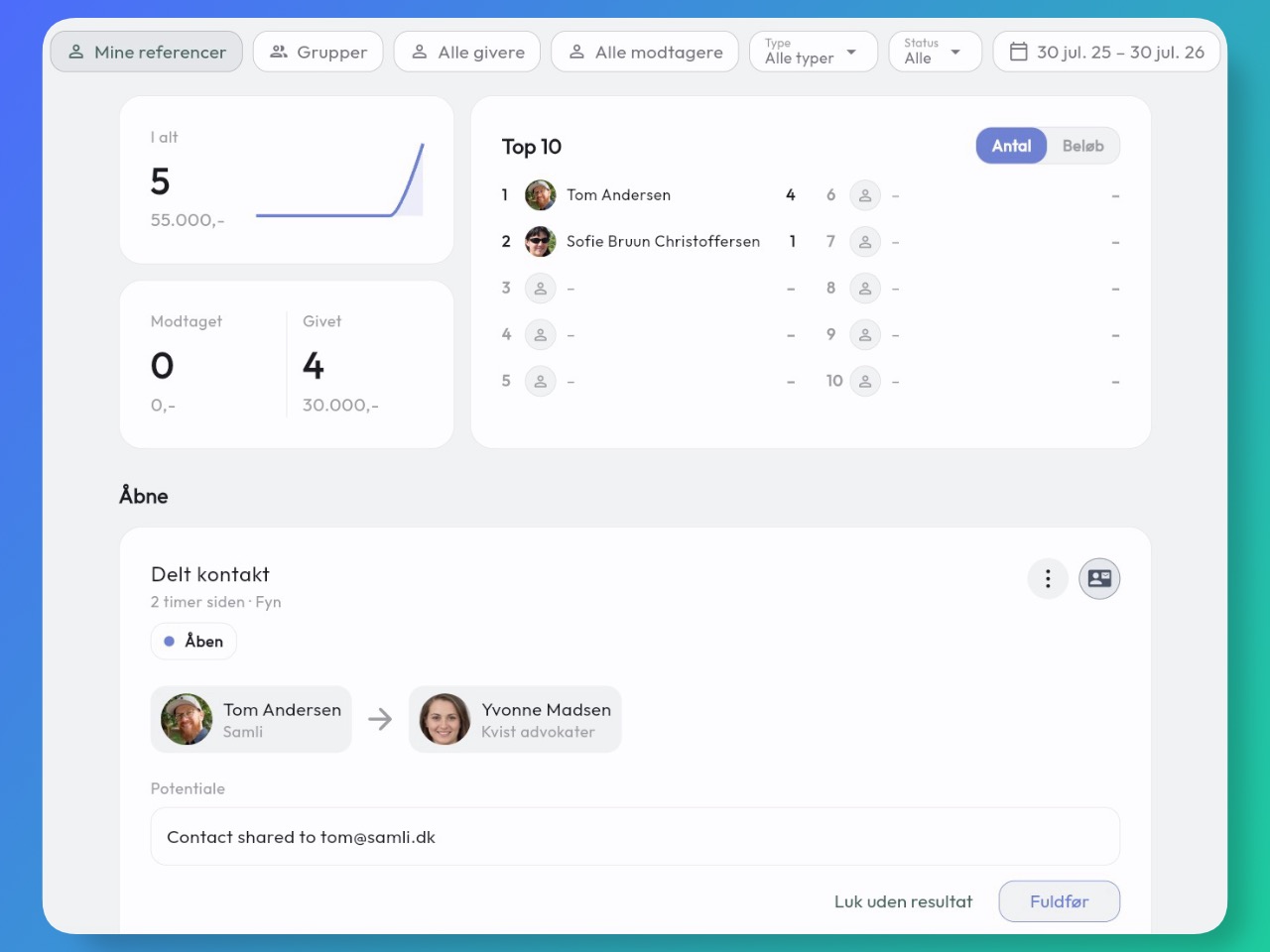
Task: Open date range picker 30 jul. 25 – 30 jul. 26
Action: (x=1106, y=52)
